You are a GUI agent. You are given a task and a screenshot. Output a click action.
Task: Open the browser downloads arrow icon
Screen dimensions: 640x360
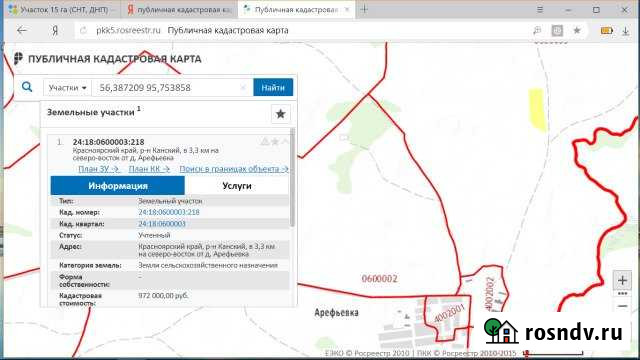pyautogui.click(x=625, y=31)
